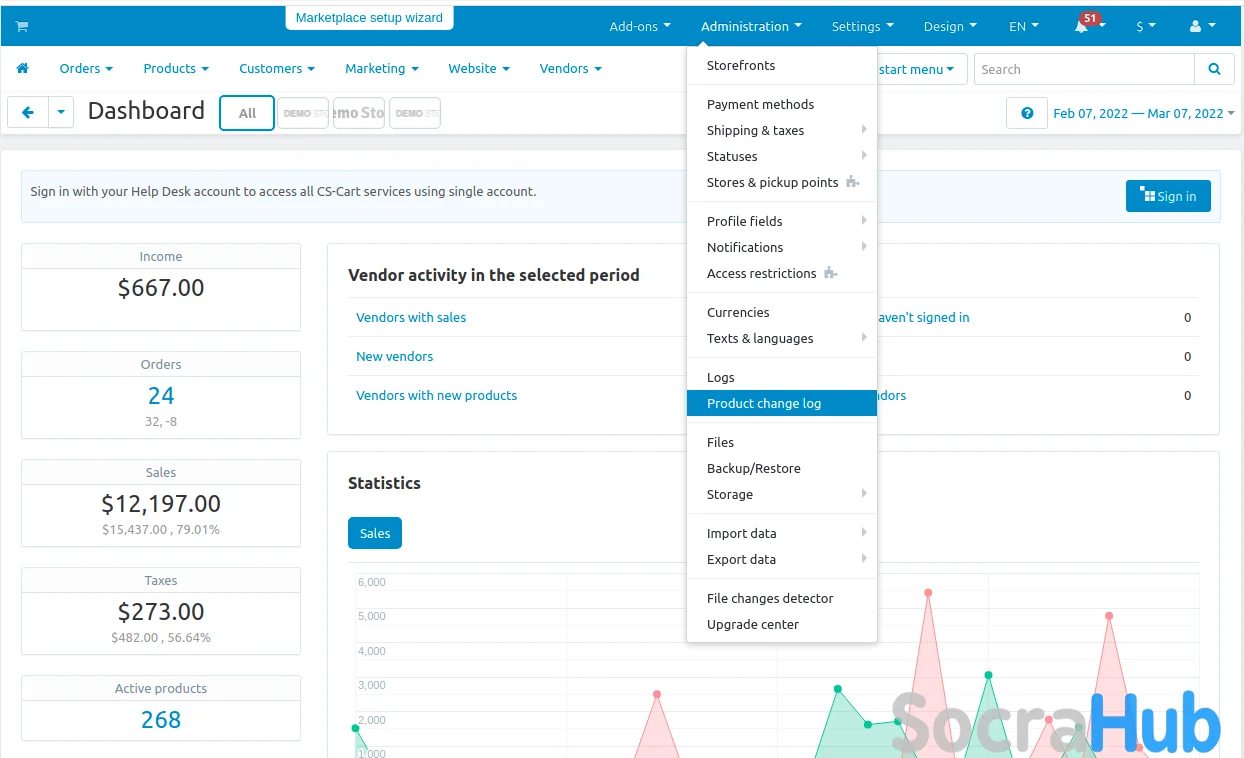Open help question mark icon

1027,113
